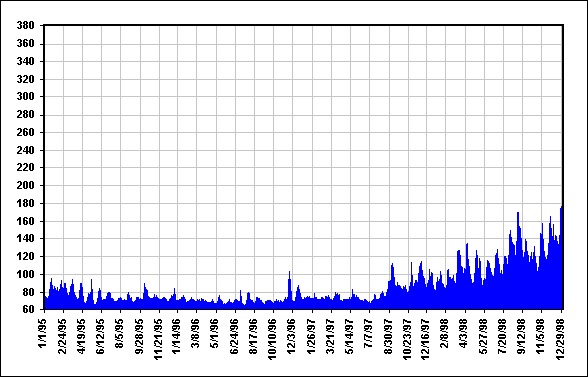
Task: Select the 12/16/97 date label
Action: point(426,338)
